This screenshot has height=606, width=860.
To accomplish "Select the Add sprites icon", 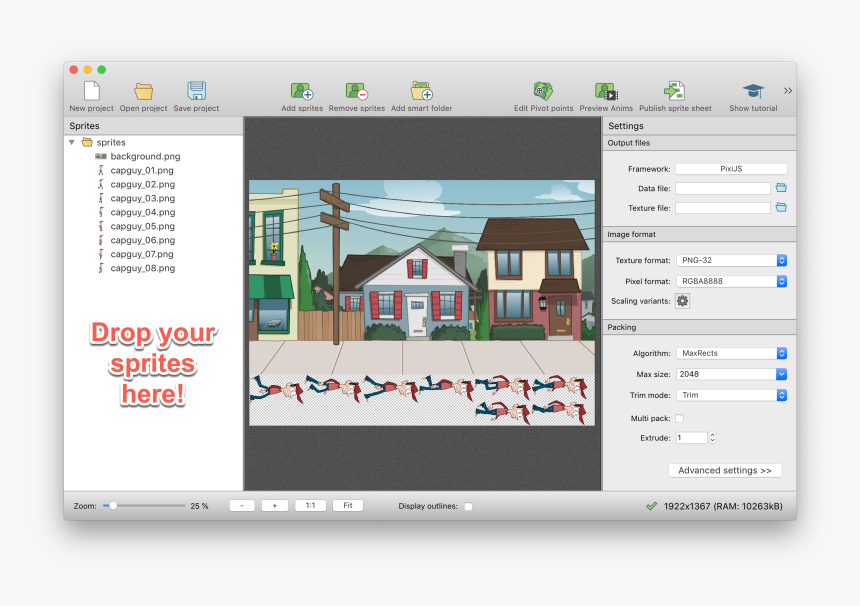I will (x=301, y=90).
